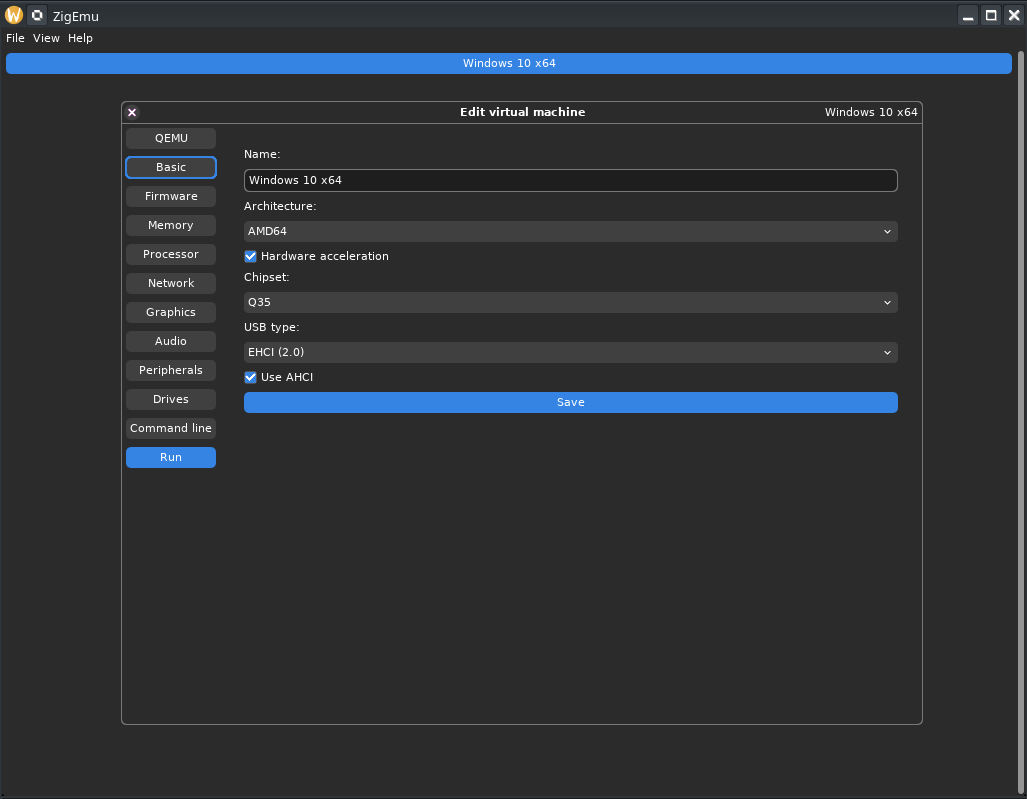Switch to the QEMU section
Viewport: 1027px width, 799px height.
(171, 138)
